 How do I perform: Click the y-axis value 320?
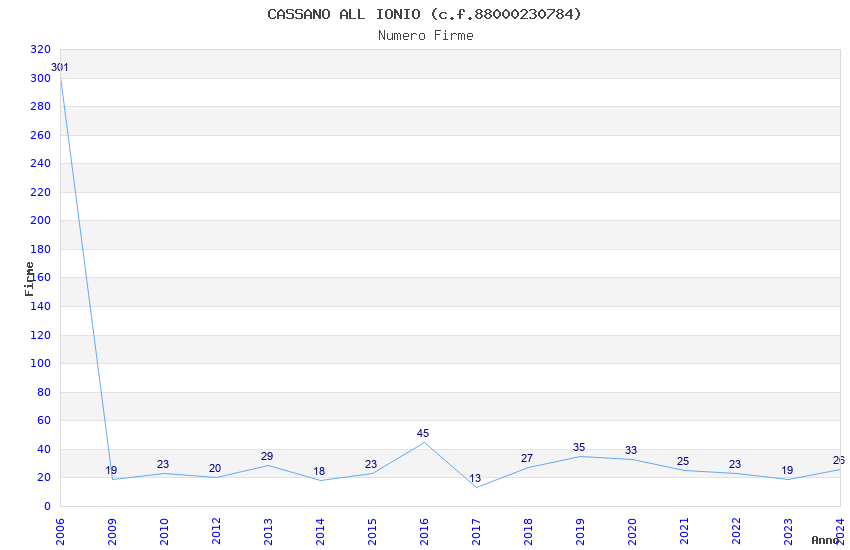point(41,49)
